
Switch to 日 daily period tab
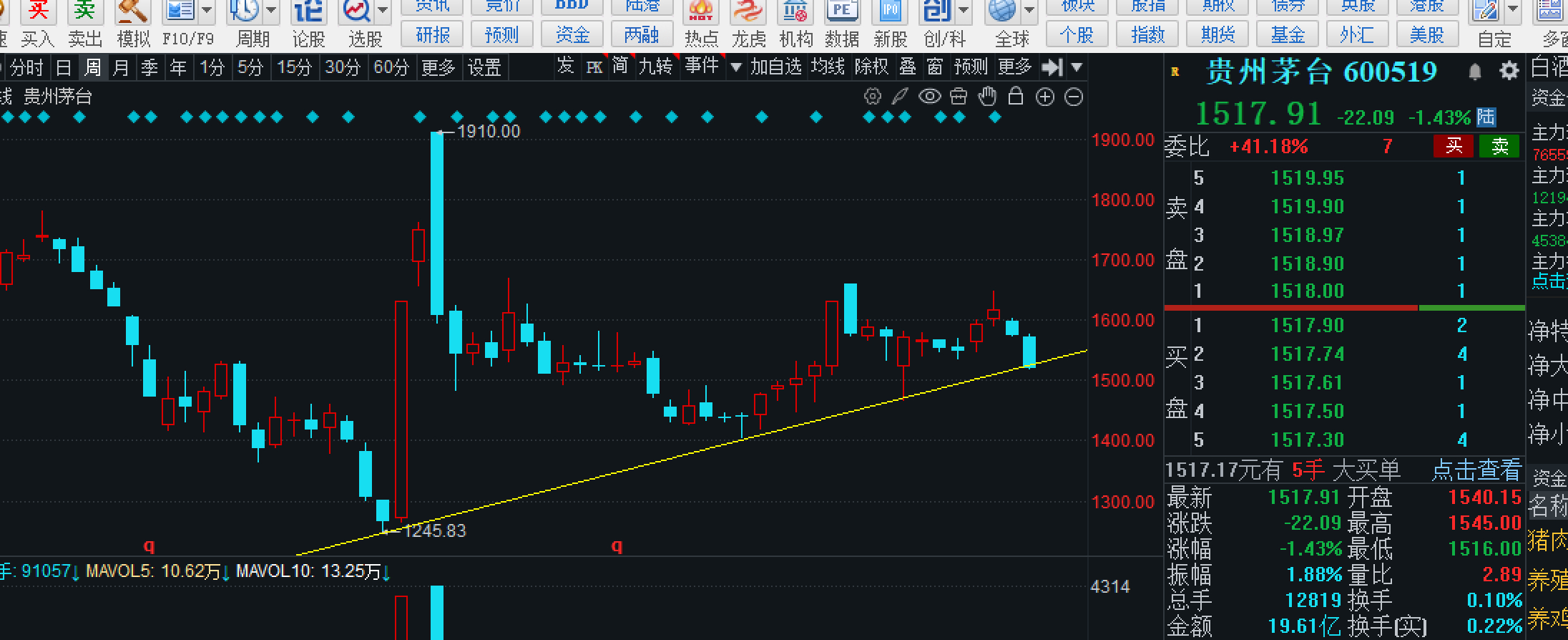(x=64, y=68)
